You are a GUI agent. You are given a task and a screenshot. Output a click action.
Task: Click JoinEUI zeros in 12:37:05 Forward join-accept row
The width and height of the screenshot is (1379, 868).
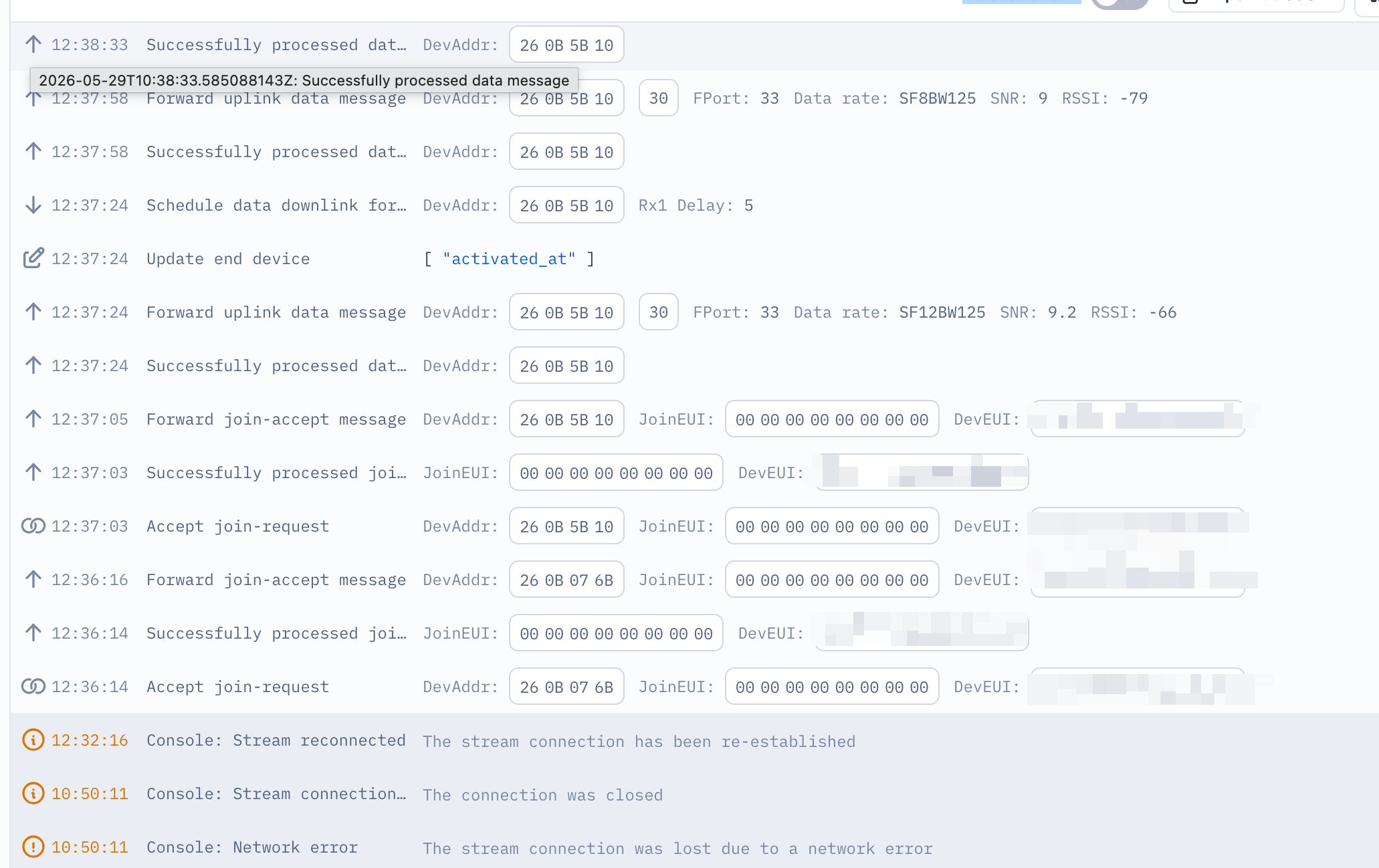[832, 419]
